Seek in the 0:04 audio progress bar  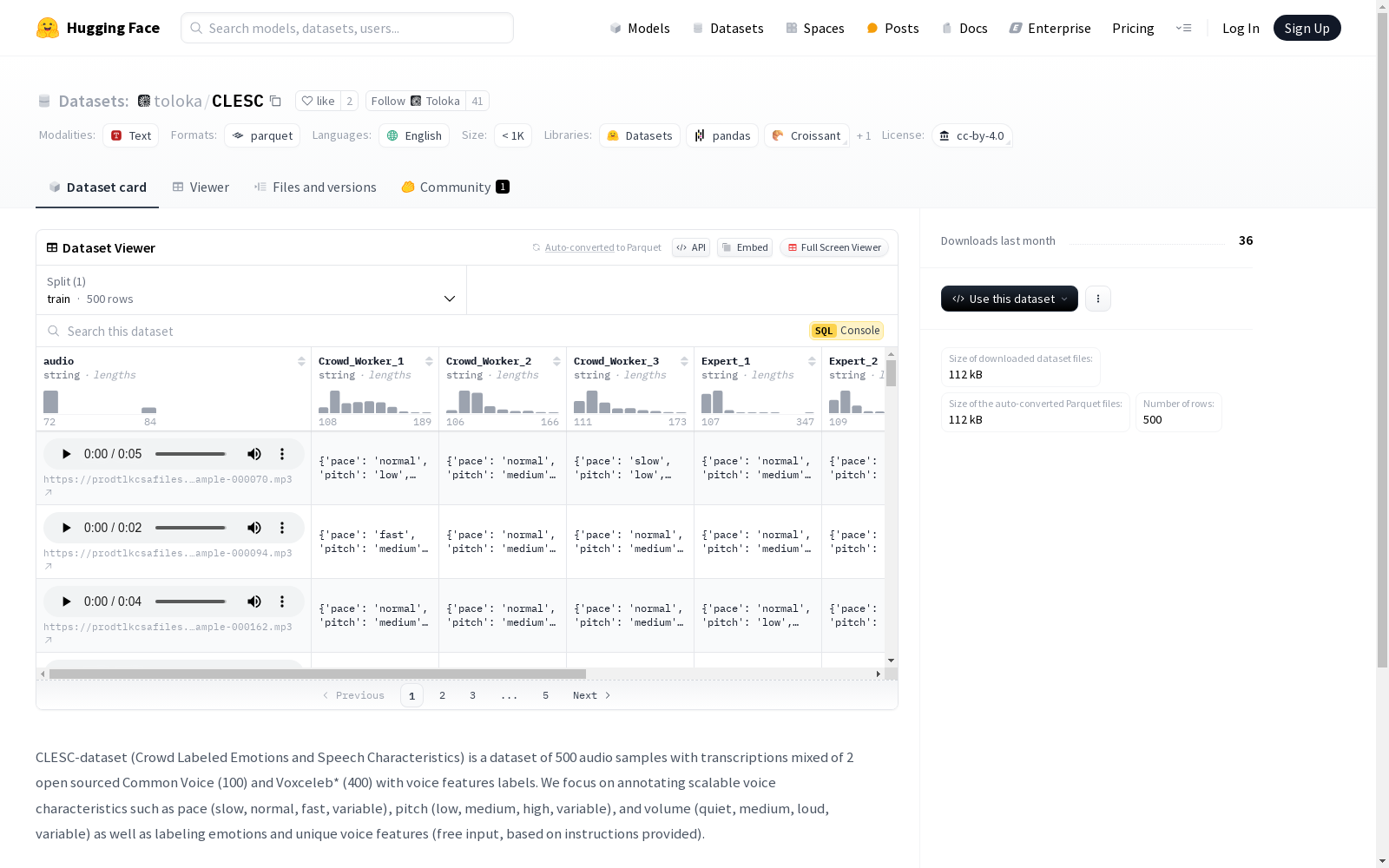pyautogui.click(x=191, y=602)
